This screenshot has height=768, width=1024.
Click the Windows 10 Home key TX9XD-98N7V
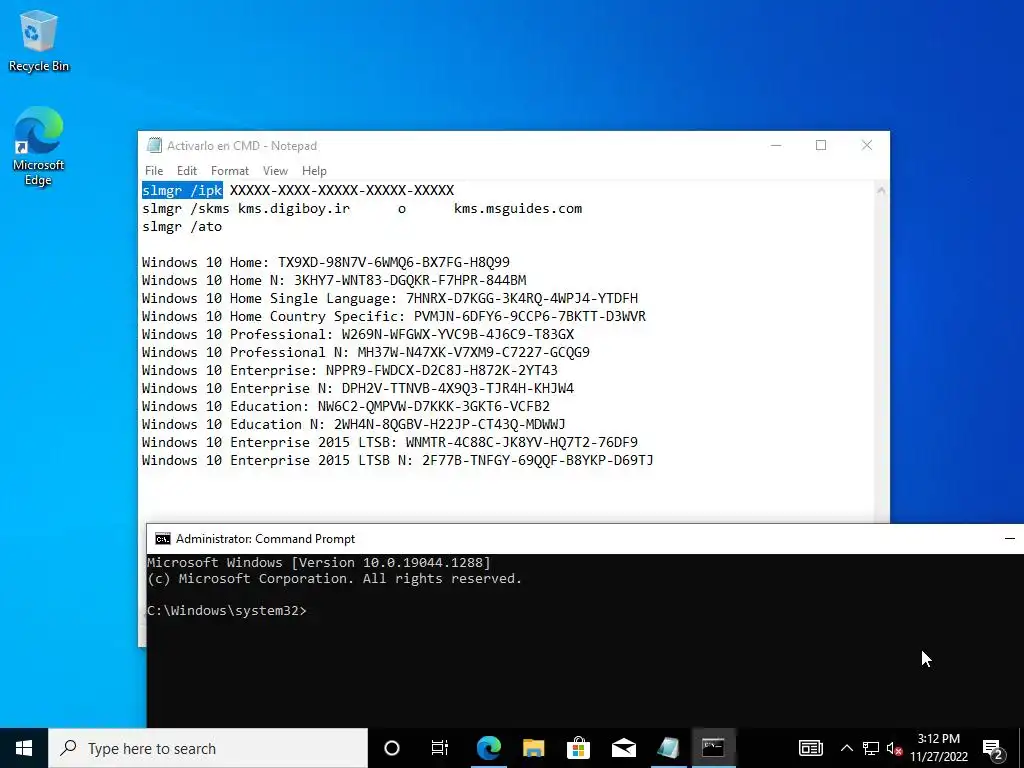tap(394, 262)
